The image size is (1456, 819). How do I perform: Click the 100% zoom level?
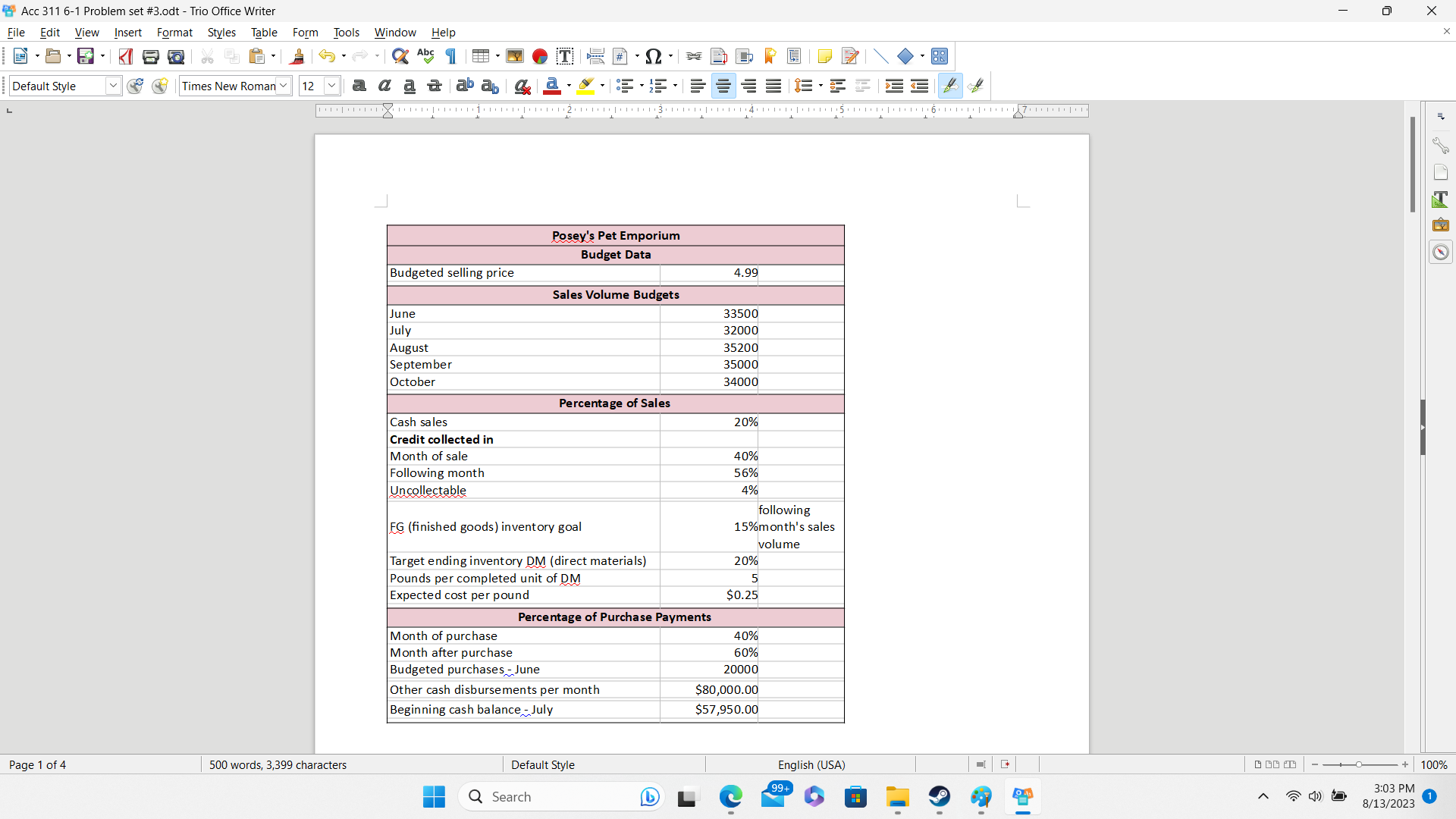pyautogui.click(x=1433, y=765)
